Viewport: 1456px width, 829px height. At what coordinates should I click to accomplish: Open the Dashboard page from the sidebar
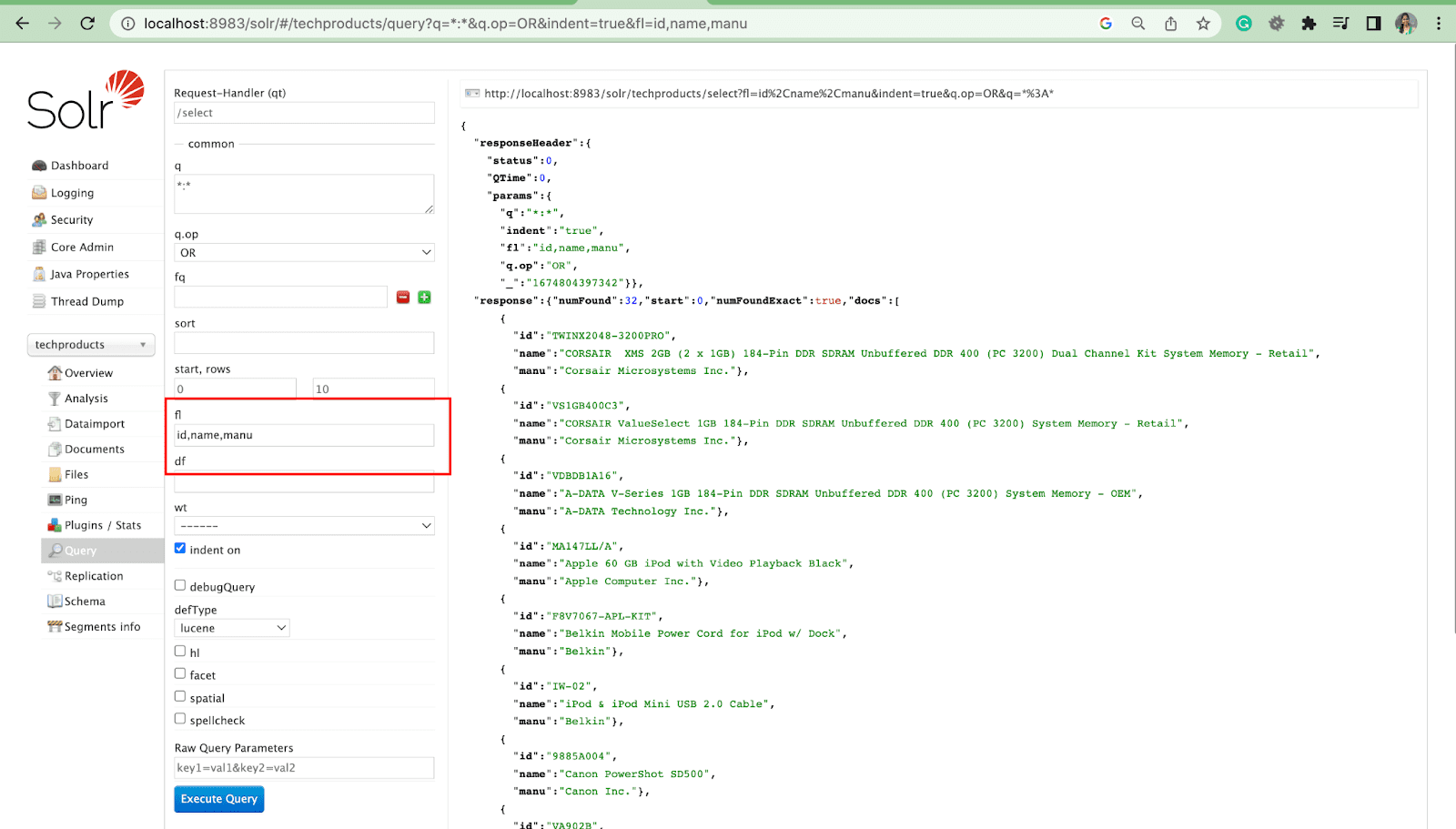point(79,166)
